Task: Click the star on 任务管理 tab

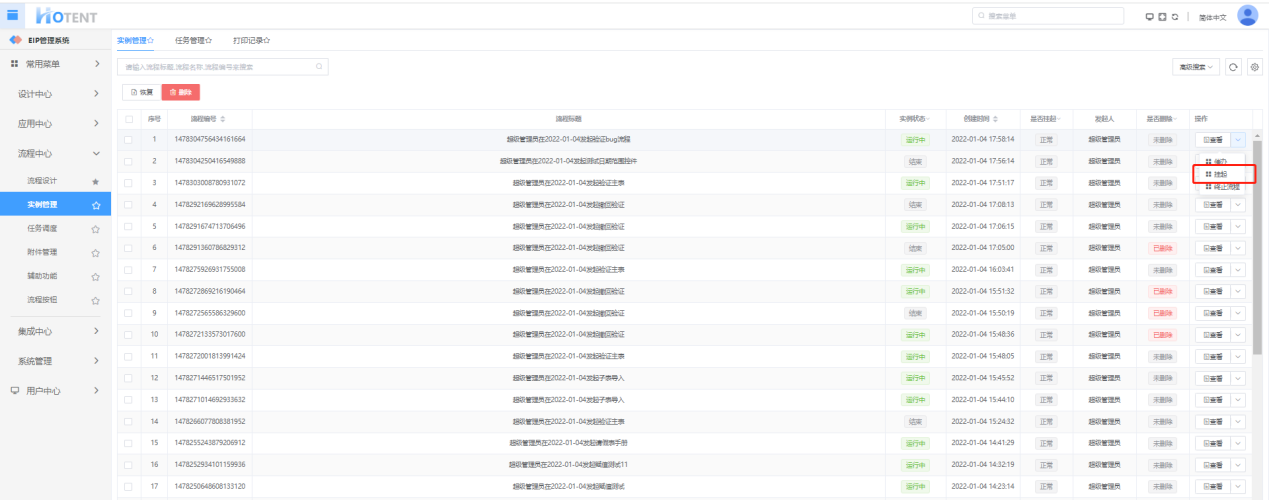Action: (x=209, y=40)
